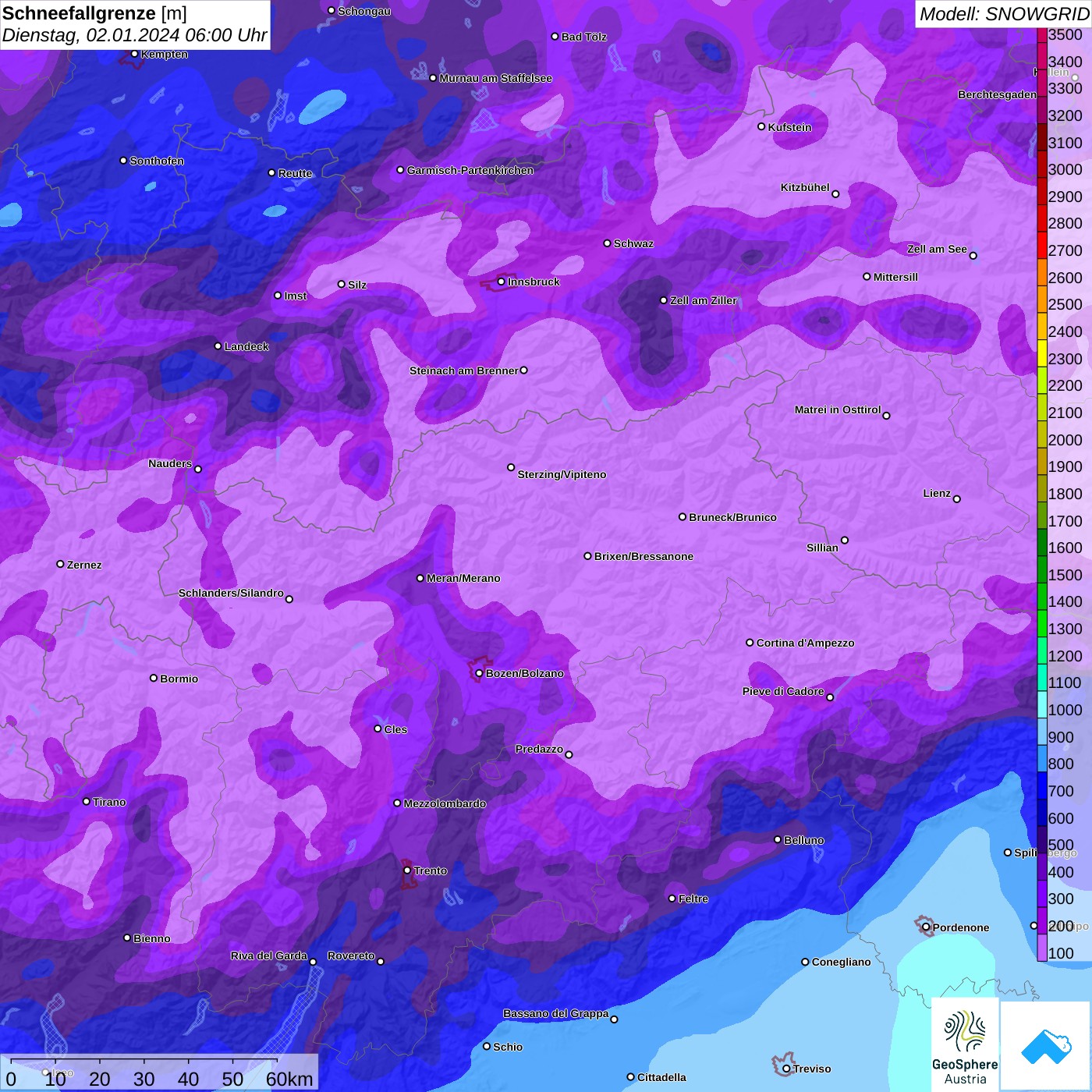Click the Bozen/Bolzano city marker
Screen dimensions: 1092x1092
pos(479,673)
